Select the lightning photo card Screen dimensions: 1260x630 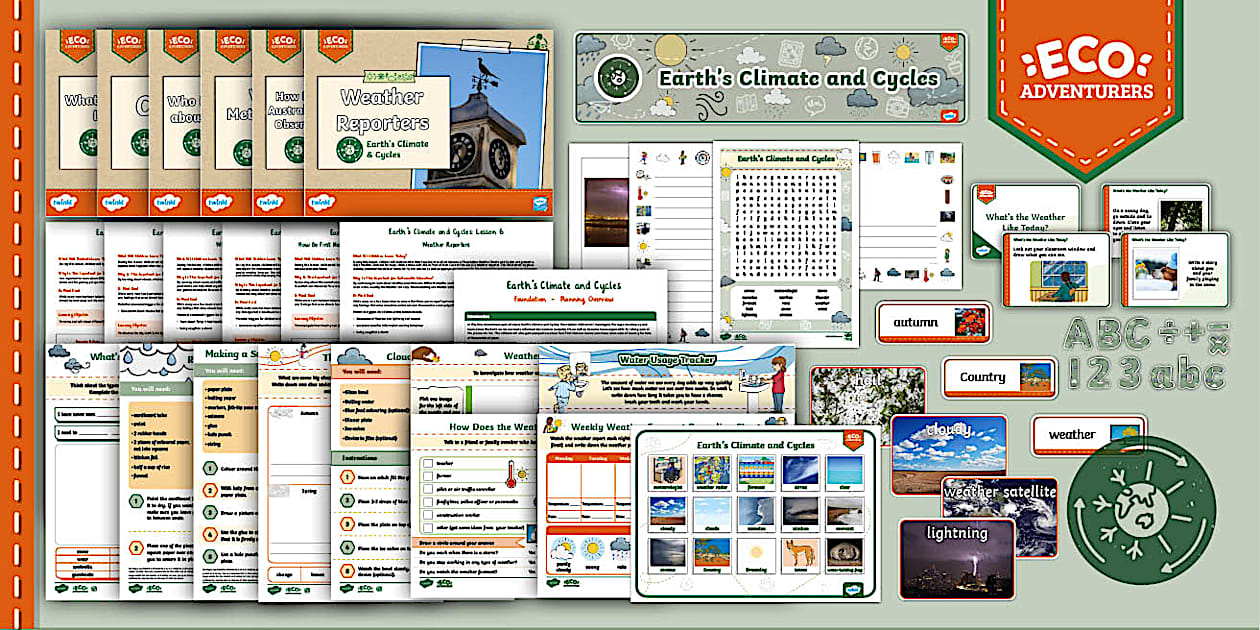tap(956, 558)
